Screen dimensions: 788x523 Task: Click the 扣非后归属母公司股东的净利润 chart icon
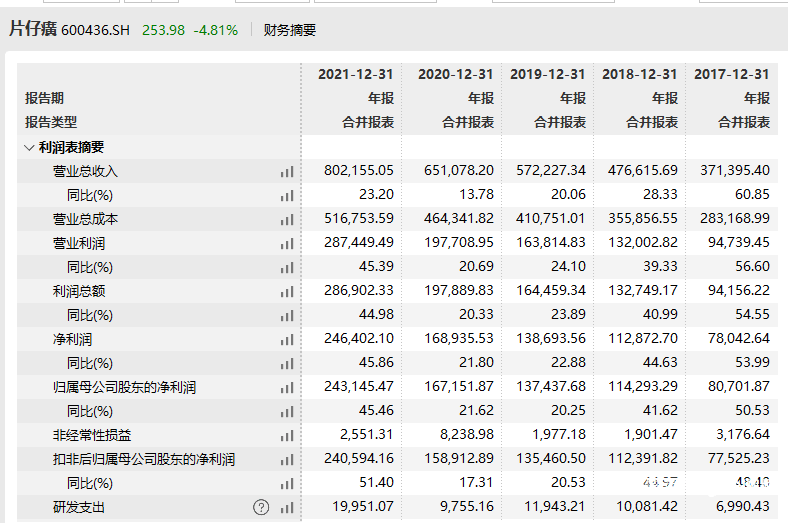coord(287,460)
